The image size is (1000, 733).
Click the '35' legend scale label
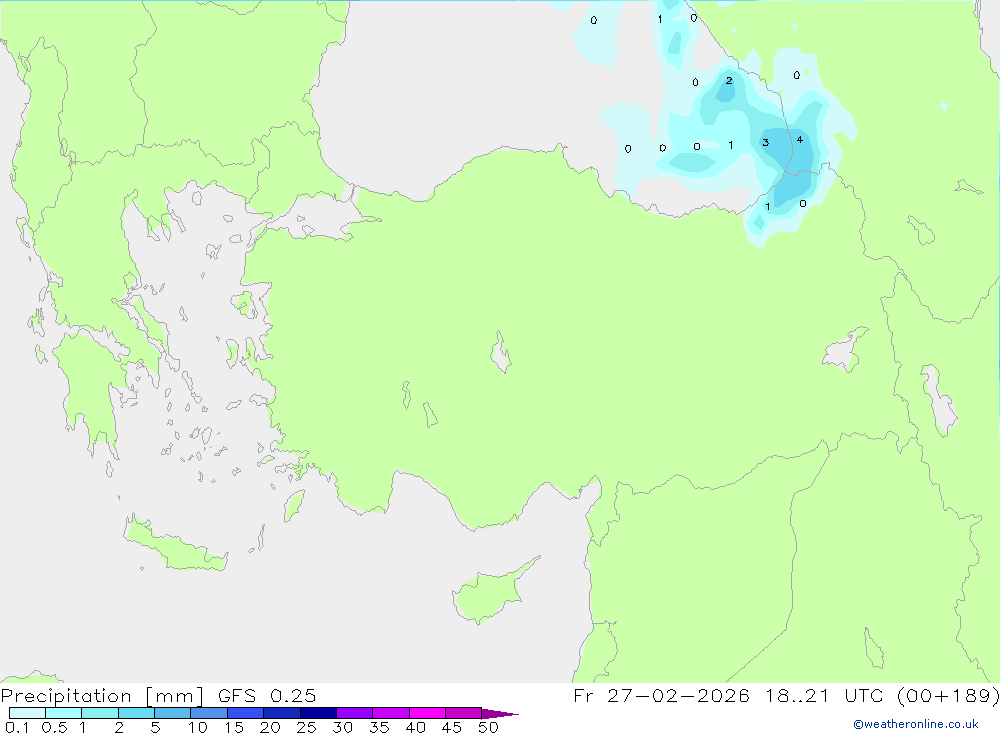(x=379, y=727)
